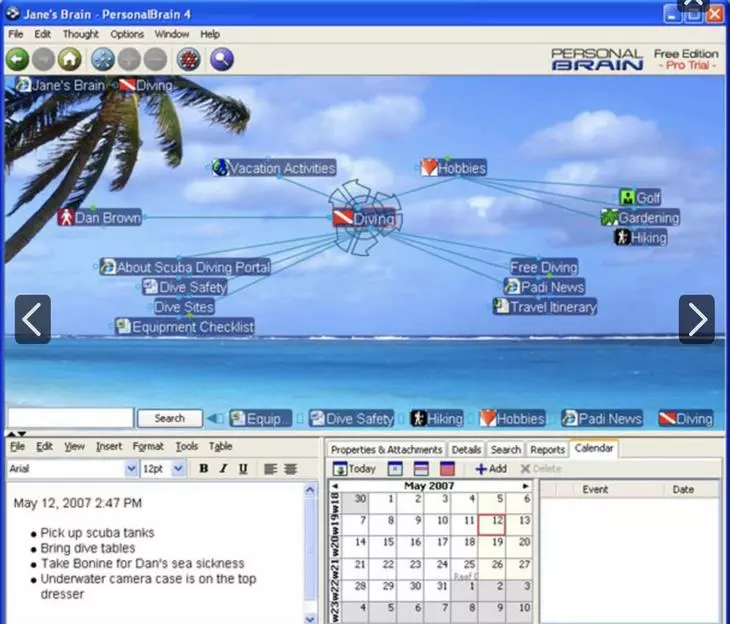The width and height of the screenshot is (730, 624).
Task: Click the notes scrollbar down arrow
Action: click(x=310, y=618)
